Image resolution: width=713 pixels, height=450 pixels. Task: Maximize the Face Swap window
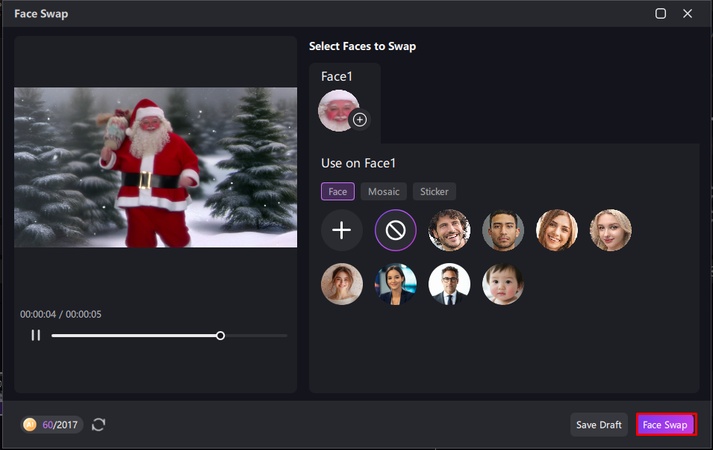[x=661, y=14]
